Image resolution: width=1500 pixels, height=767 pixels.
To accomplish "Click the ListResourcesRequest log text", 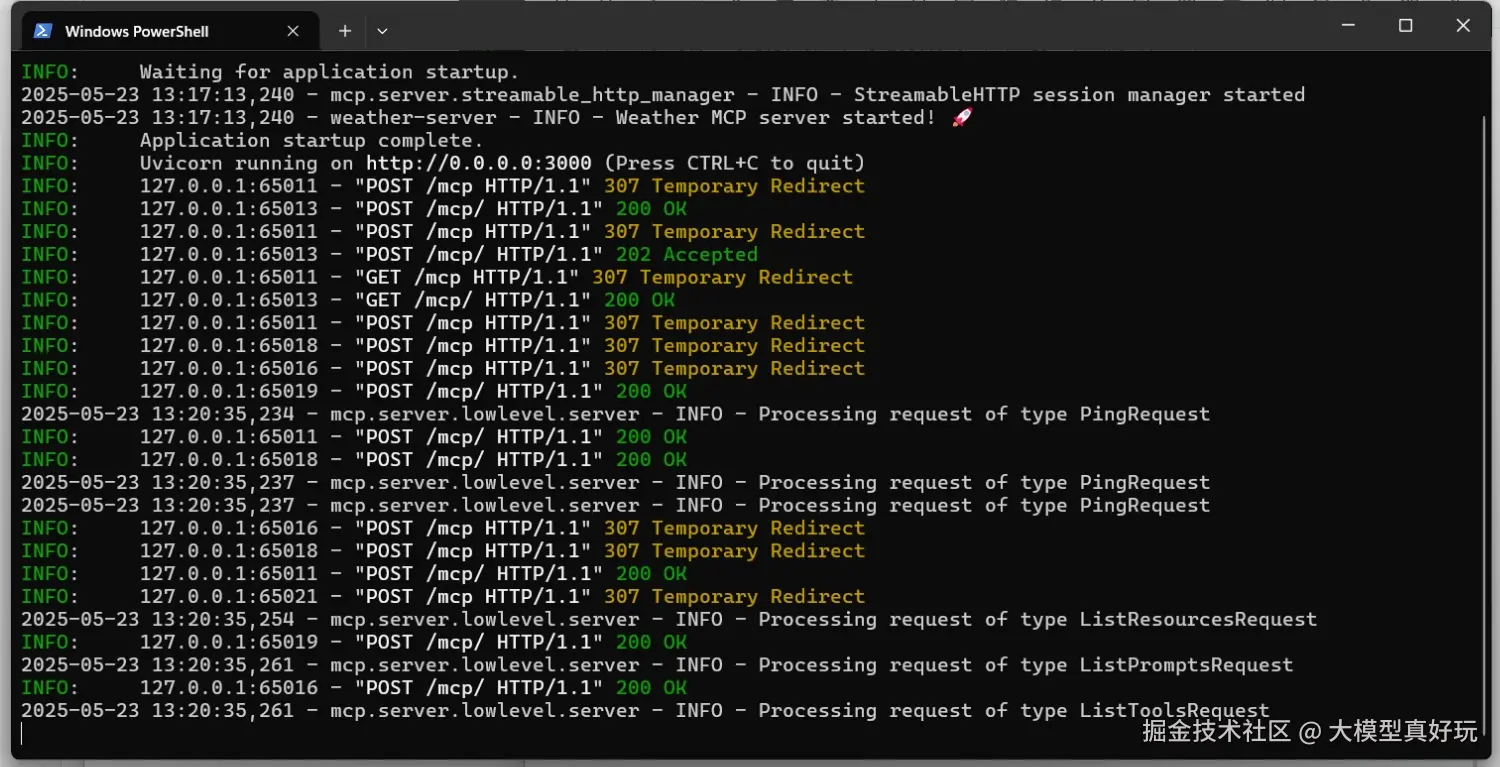I will (1197, 620).
